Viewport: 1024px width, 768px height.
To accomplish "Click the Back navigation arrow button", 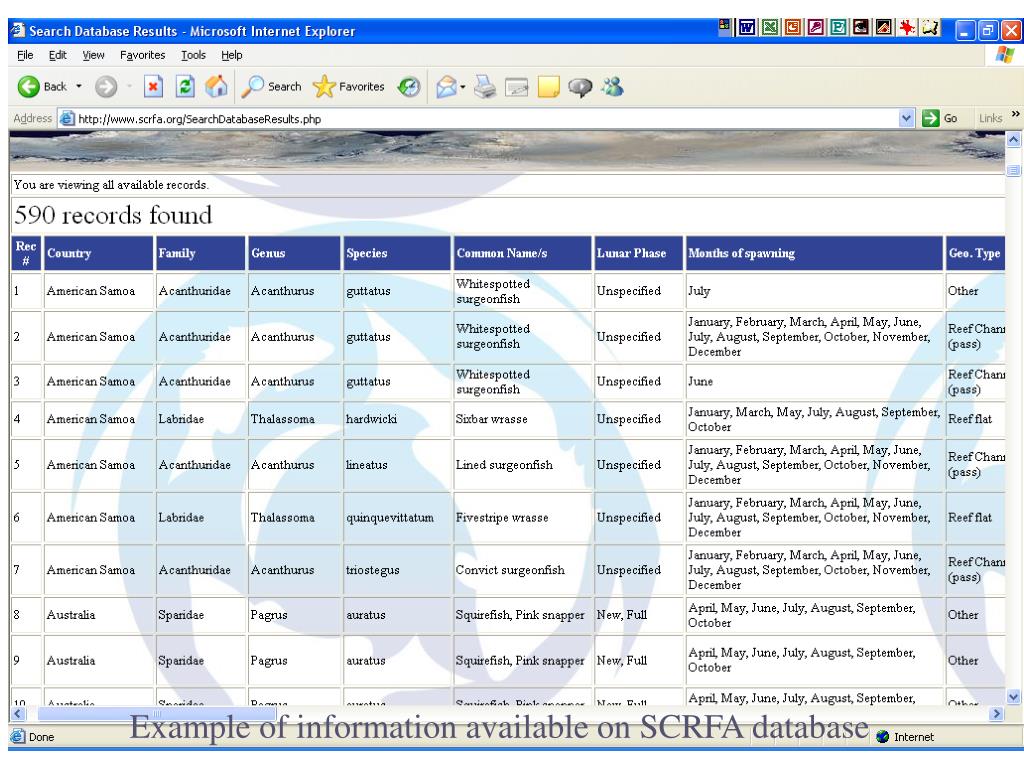I will tap(28, 86).
